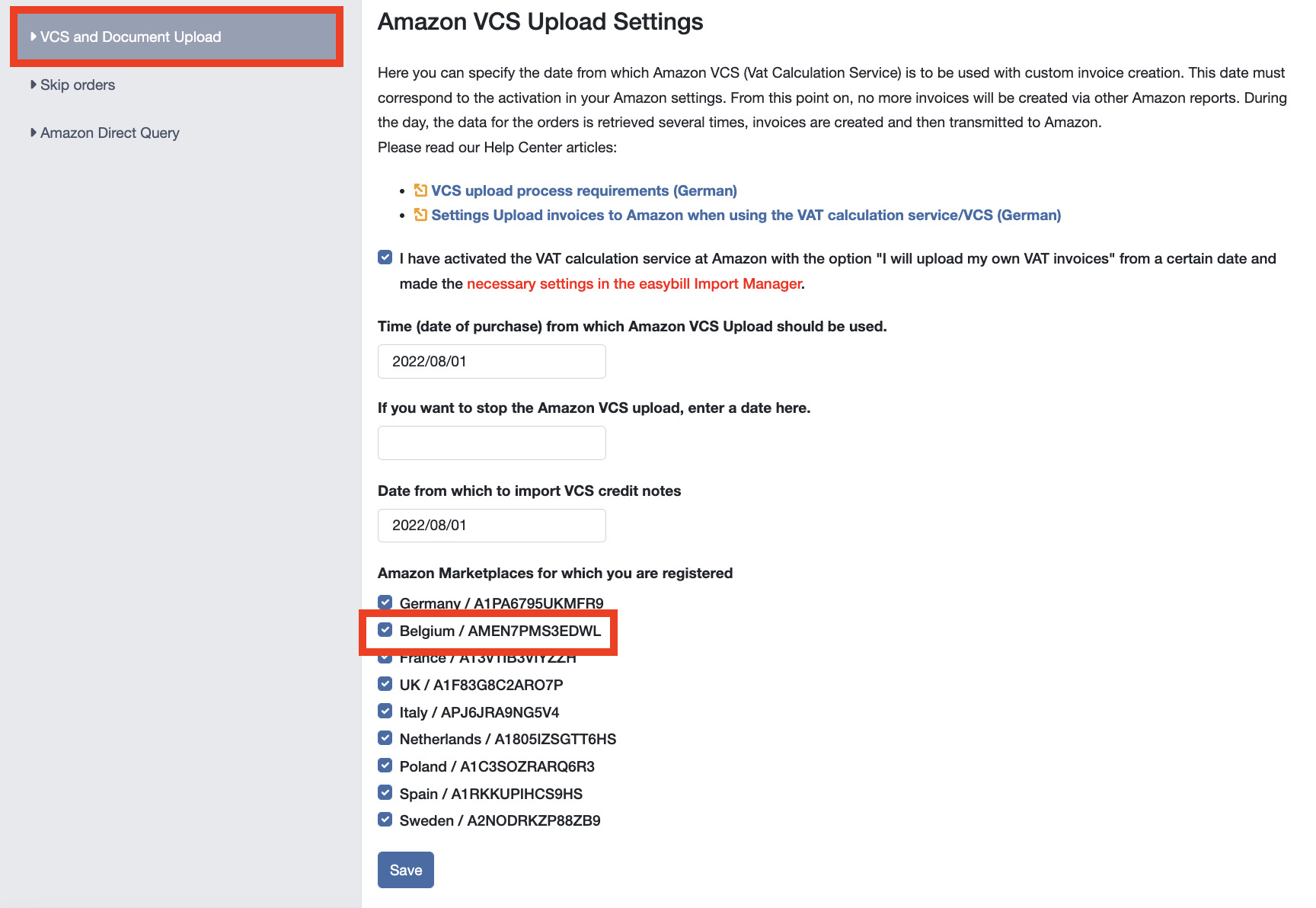This screenshot has height=908, width=1316.
Task: Click the external link icon beside VCS upload process requirements
Action: coord(420,190)
